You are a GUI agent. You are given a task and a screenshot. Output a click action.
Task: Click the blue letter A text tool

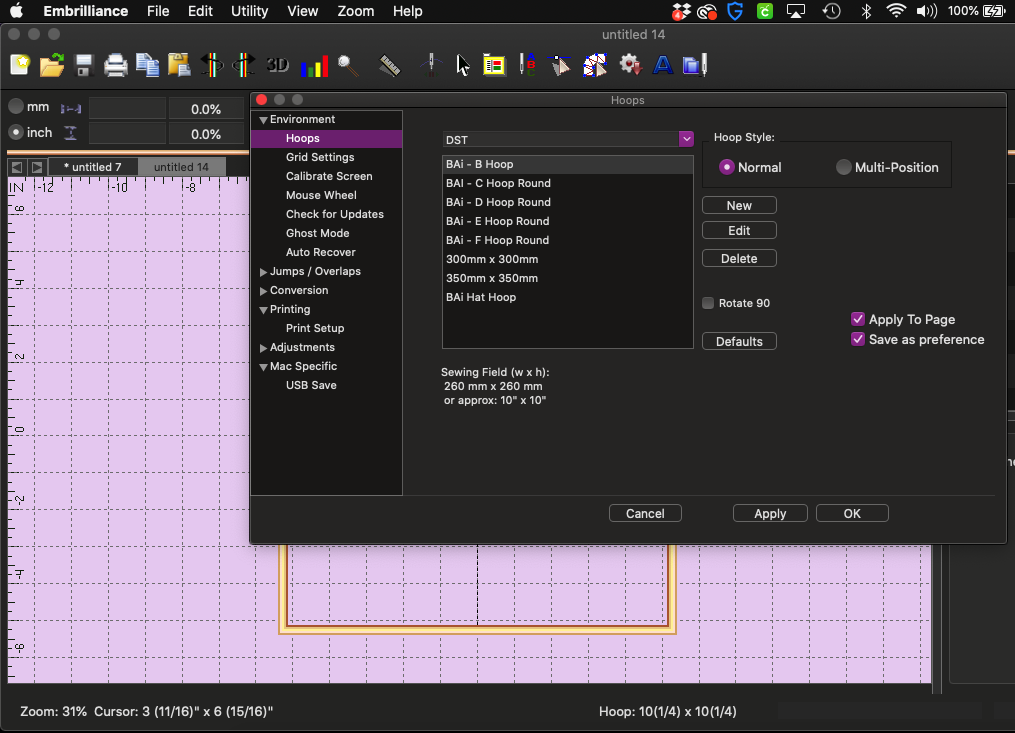coord(662,65)
